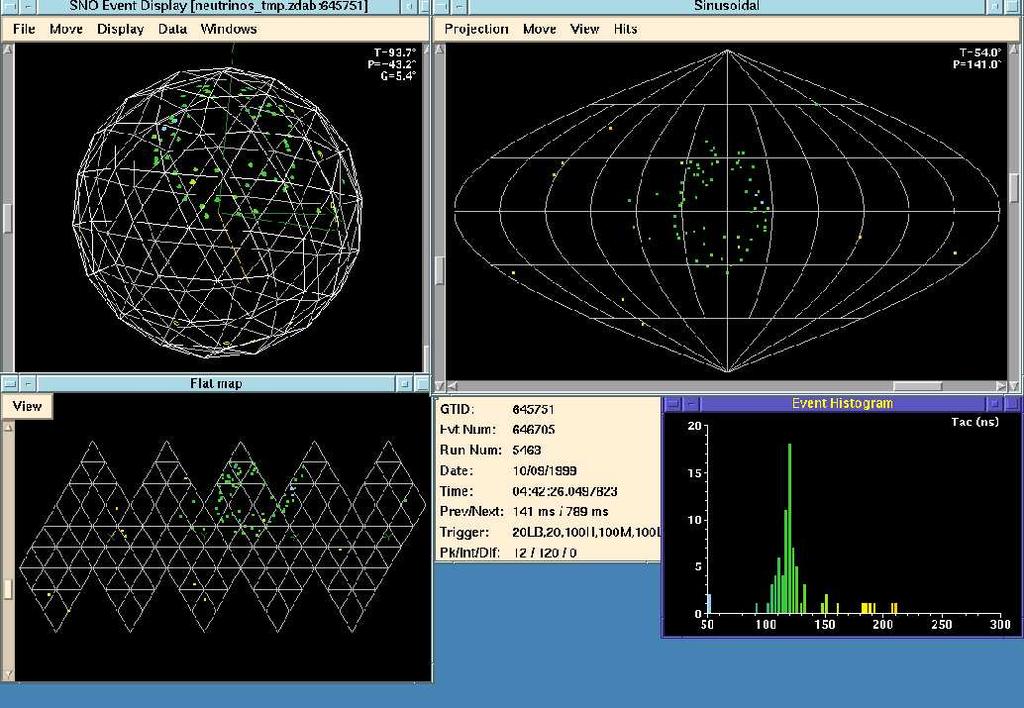Click the P=-43.2° readout in 3D view
This screenshot has width=1024, height=708.
click(392, 64)
